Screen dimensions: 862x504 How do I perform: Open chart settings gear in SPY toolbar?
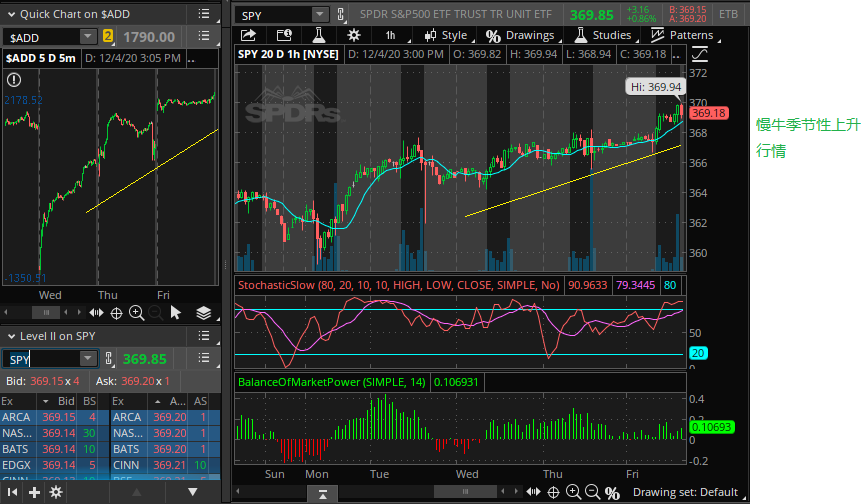pyautogui.click(x=354, y=35)
